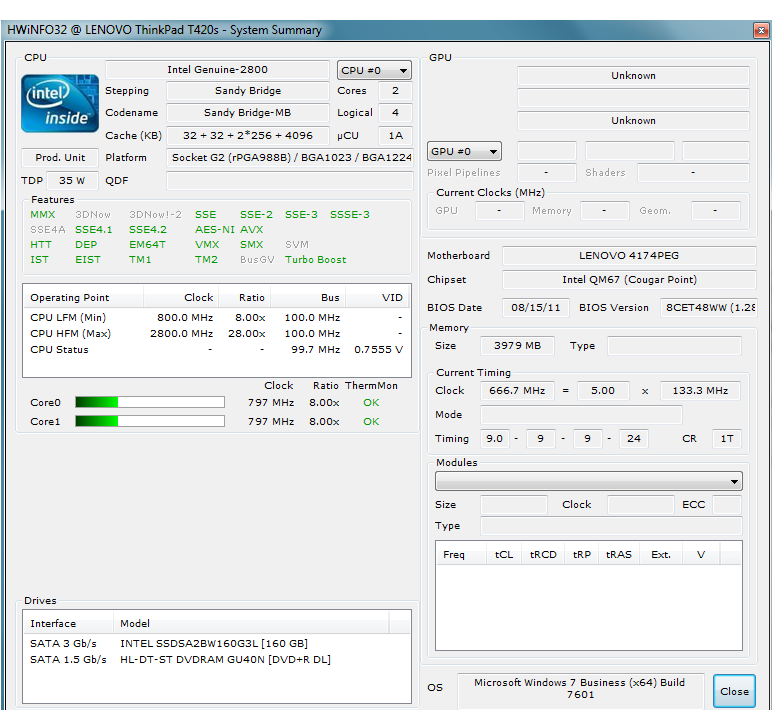Click the tRCD column header

(543, 554)
